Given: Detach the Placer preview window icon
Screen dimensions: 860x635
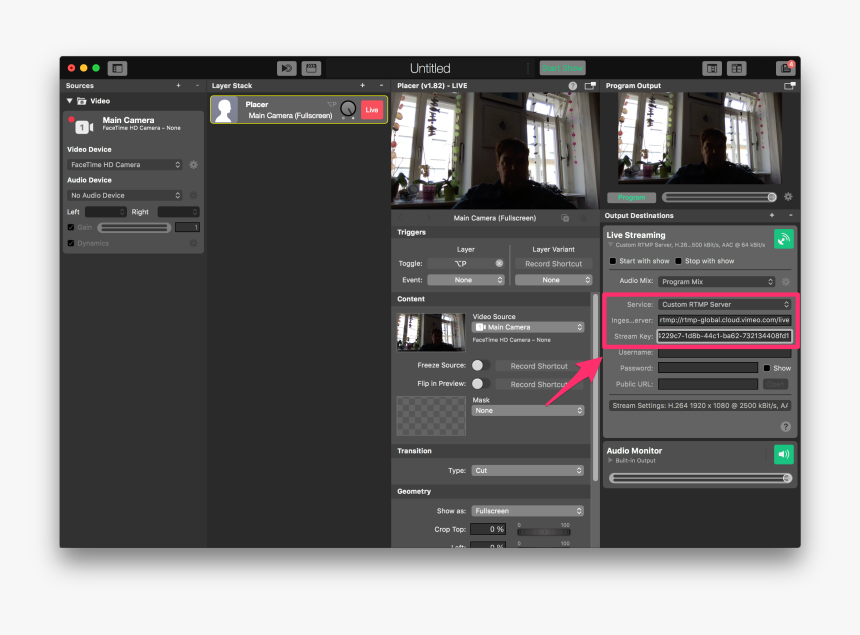Looking at the screenshot, I should (x=590, y=86).
